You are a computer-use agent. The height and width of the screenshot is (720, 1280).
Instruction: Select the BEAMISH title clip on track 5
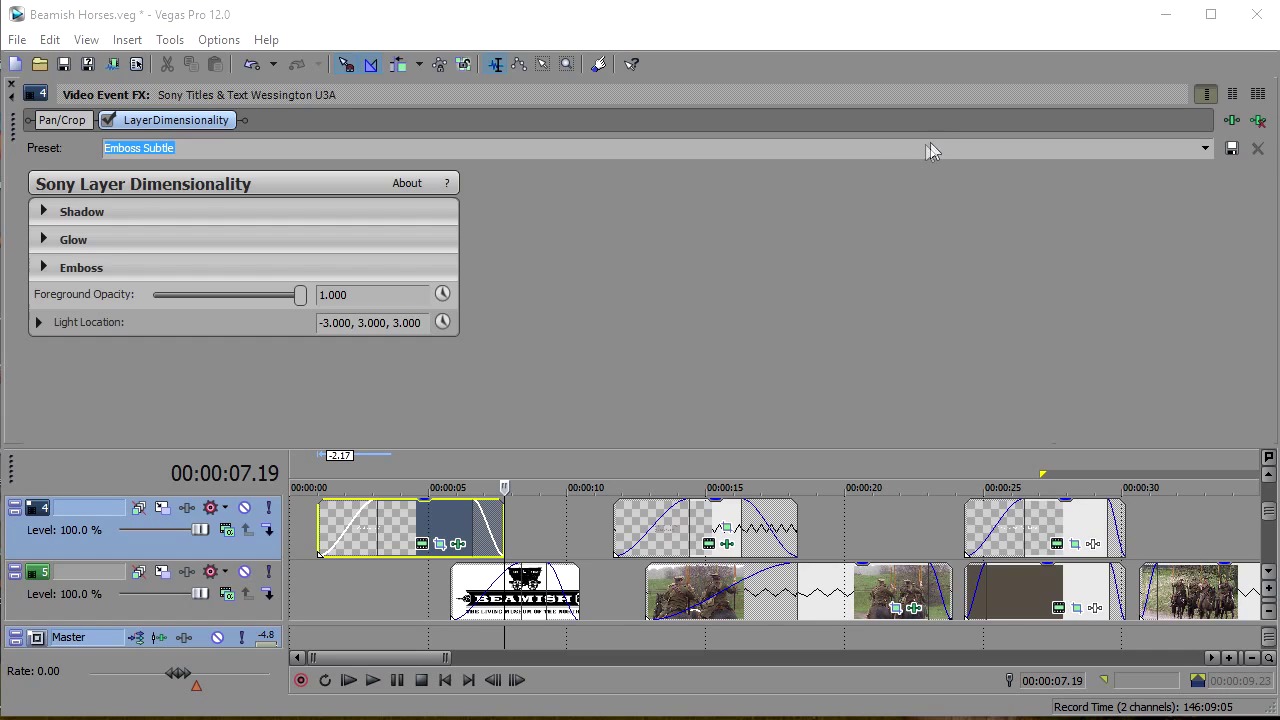coord(515,592)
